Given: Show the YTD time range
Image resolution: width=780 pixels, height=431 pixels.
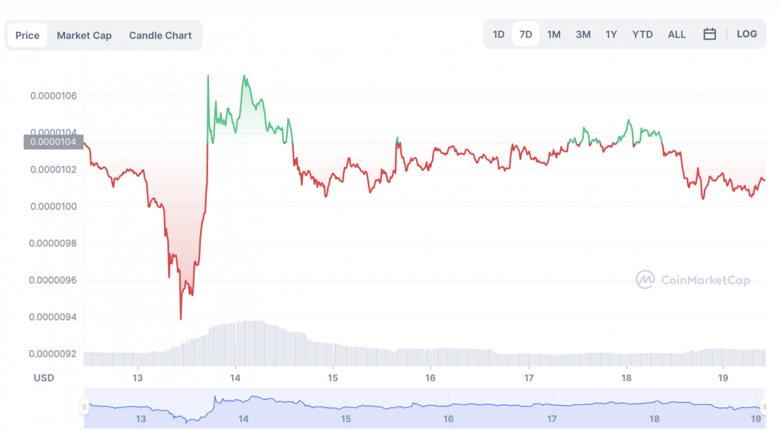Looking at the screenshot, I should [642, 34].
